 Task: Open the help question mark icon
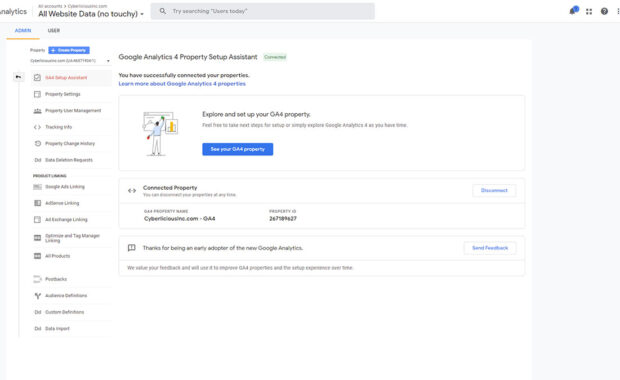(604, 11)
